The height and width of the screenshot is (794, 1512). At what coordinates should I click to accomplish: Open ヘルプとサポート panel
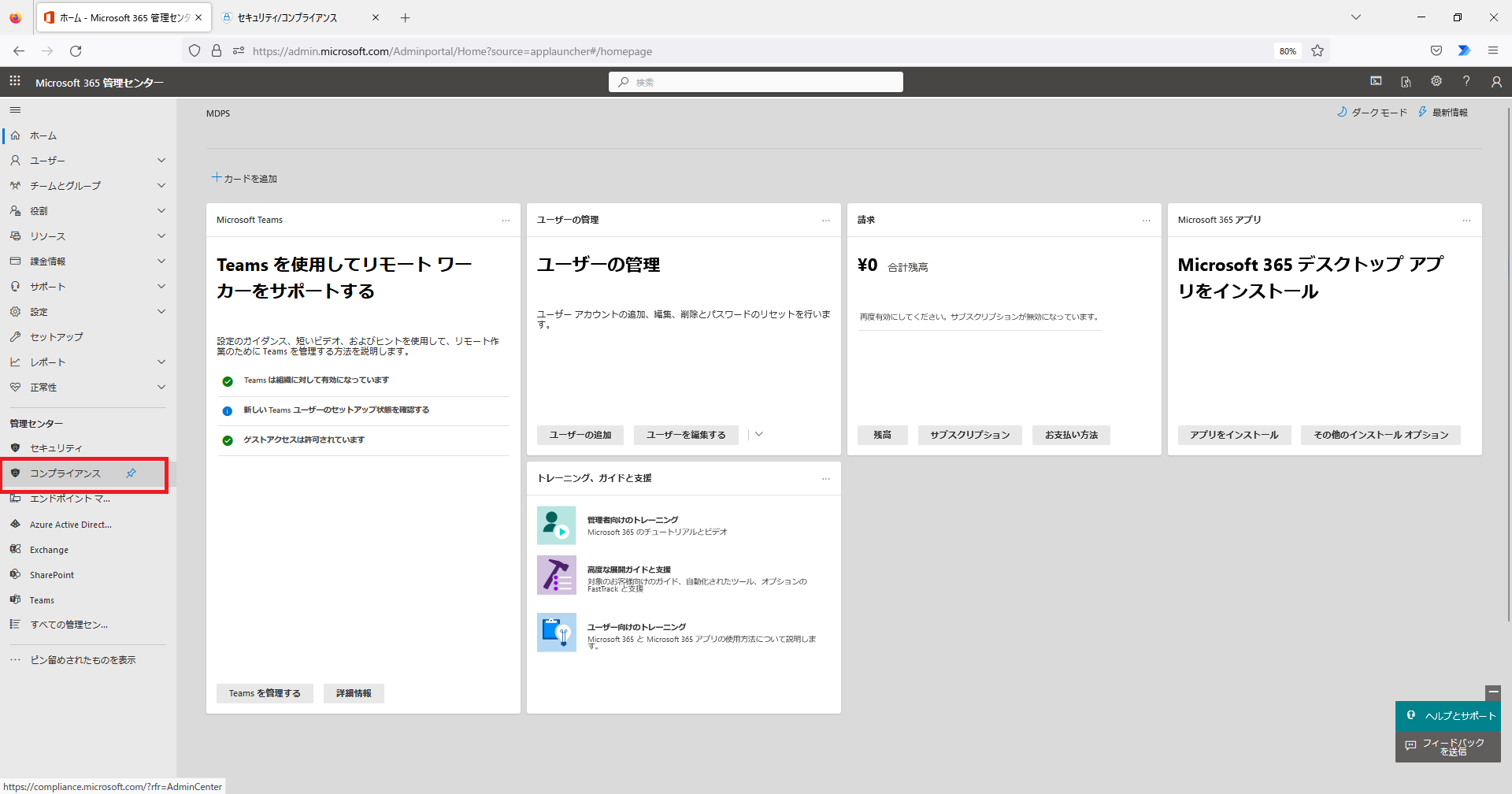coord(1448,716)
